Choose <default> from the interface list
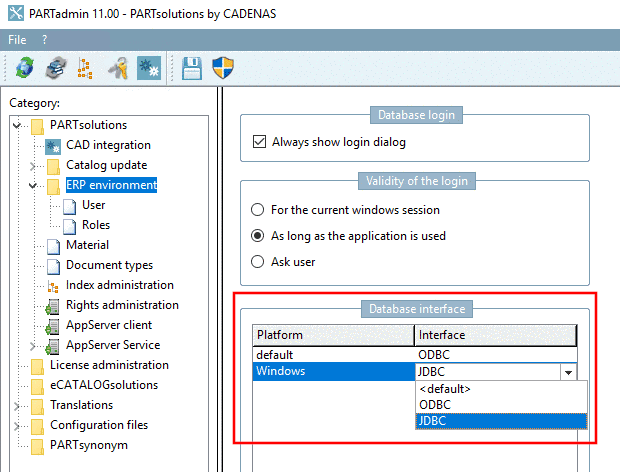 [x=501, y=389]
